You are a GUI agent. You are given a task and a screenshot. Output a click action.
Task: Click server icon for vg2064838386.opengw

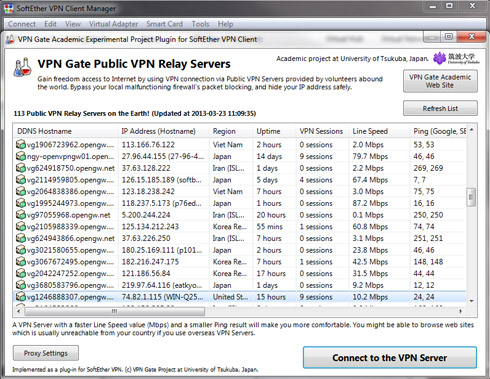tap(21, 191)
